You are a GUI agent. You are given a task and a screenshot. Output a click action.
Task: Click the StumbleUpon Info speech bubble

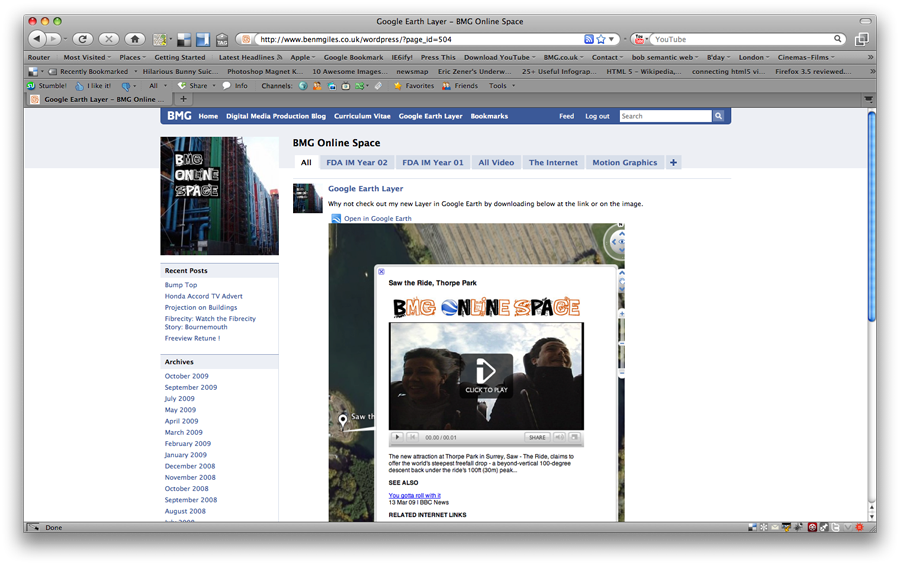235,86
